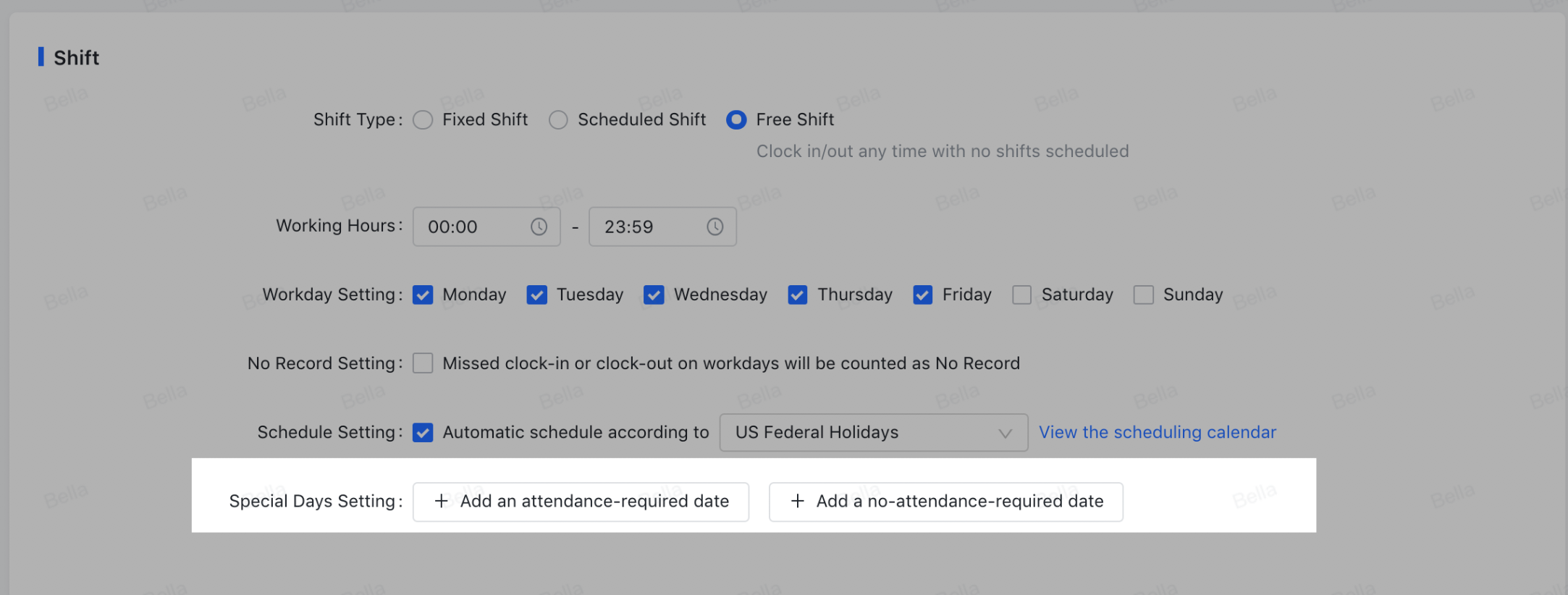
Task: Open View the scheduling calendar link
Action: pyautogui.click(x=1157, y=432)
